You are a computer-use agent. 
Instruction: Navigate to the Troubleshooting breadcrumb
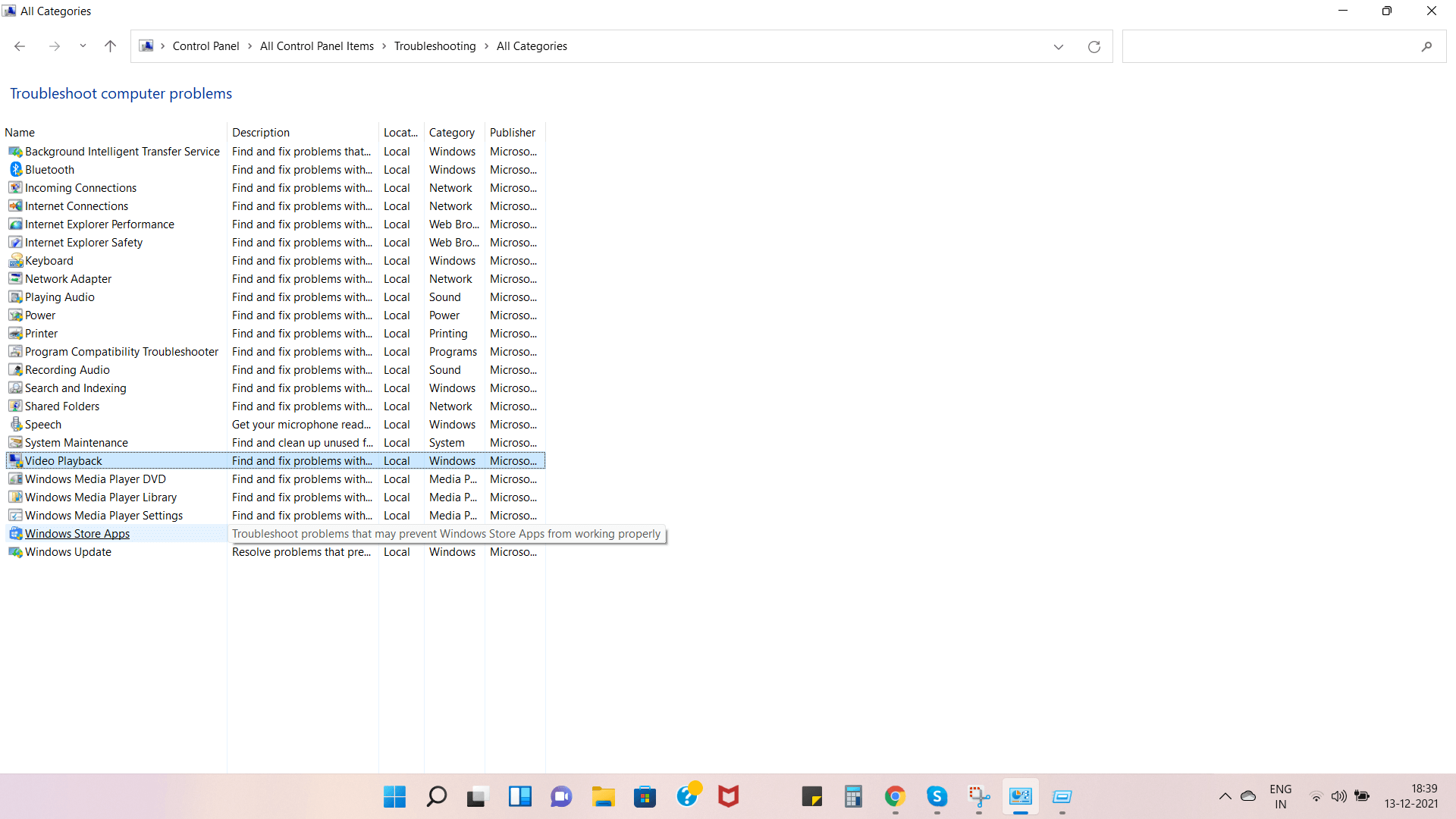pyautogui.click(x=435, y=45)
